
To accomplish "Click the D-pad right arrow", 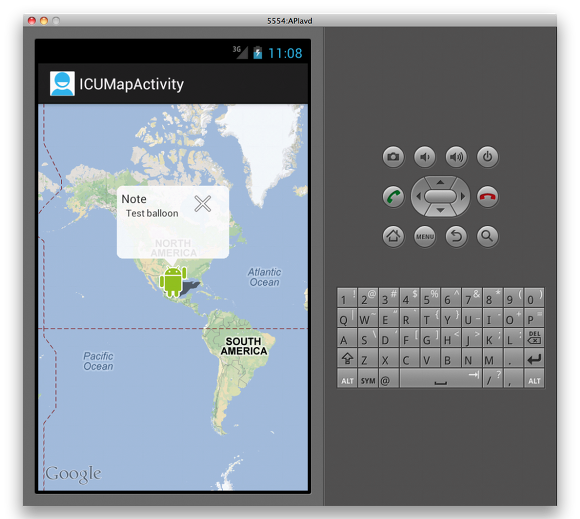I will [462, 196].
